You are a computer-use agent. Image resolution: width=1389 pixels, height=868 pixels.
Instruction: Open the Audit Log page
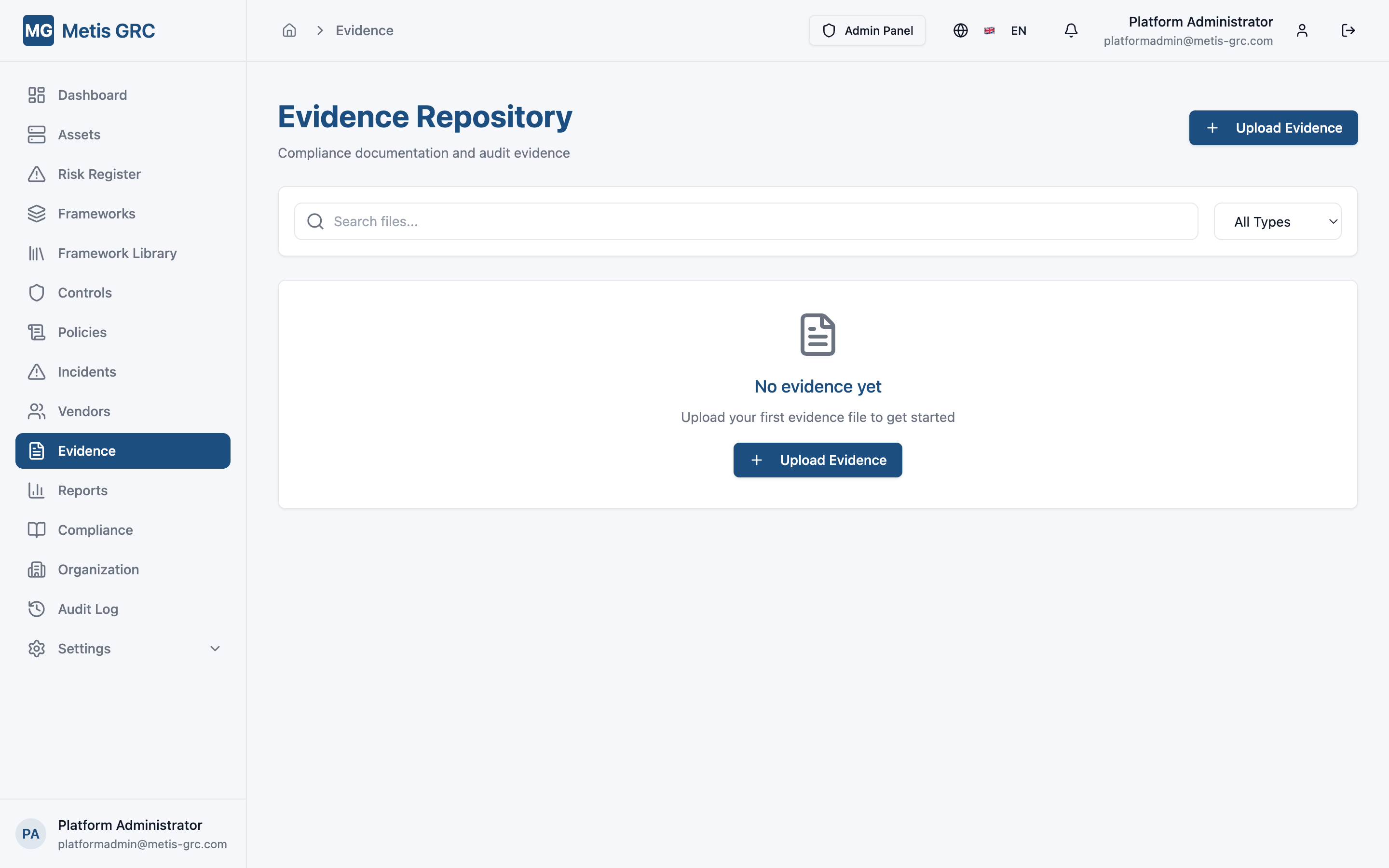pos(87,609)
